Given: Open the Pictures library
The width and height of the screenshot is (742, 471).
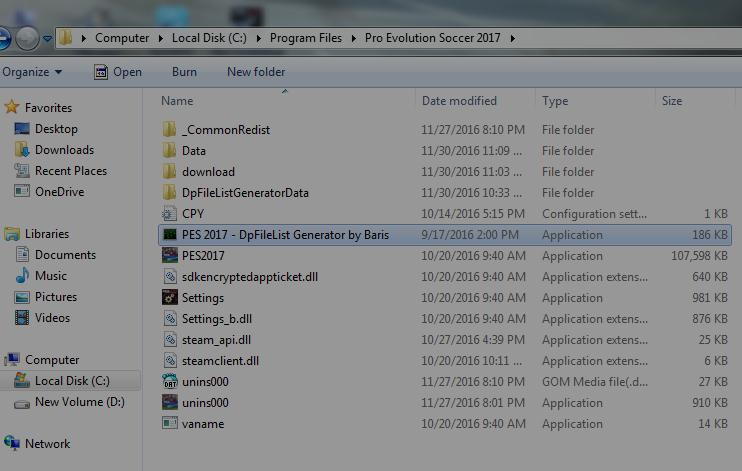Looking at the screenshot, I should click(x=56, y=297).
